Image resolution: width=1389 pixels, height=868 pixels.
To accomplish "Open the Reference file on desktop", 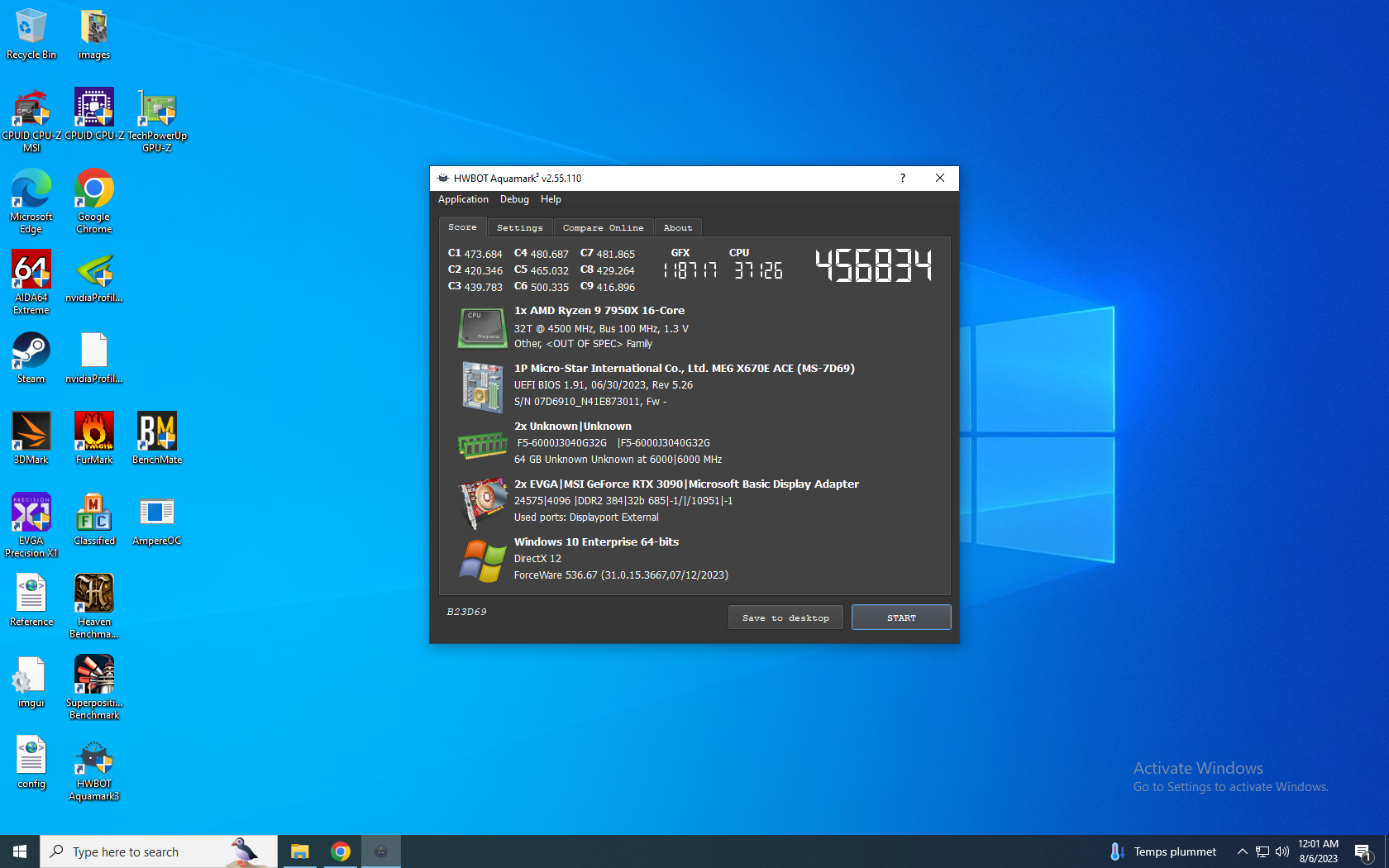I will (31, 601).
